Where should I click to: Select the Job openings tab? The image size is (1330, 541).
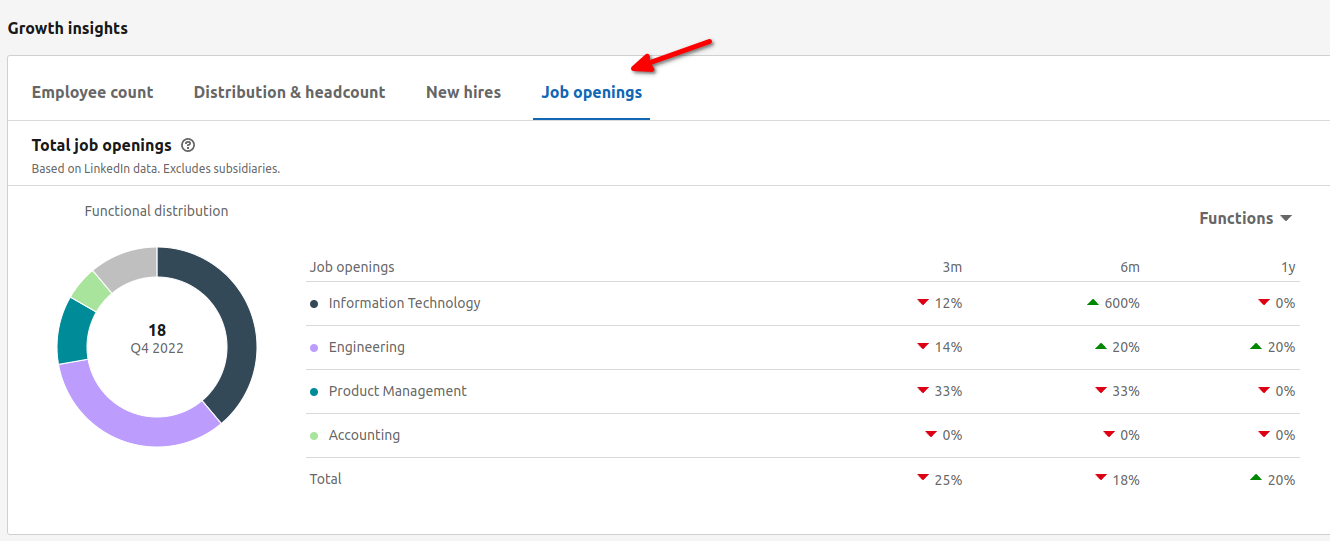(592, 92)
